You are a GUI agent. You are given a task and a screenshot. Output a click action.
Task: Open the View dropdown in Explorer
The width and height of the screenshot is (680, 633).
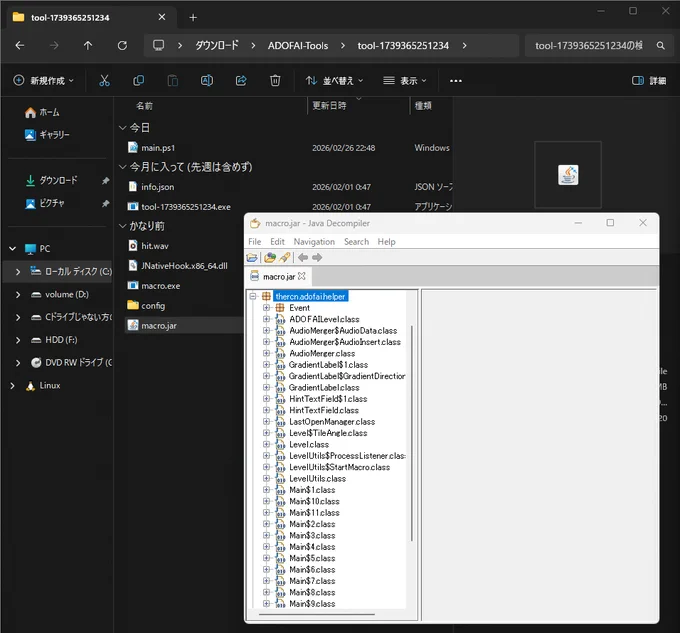tap(405, 81)
